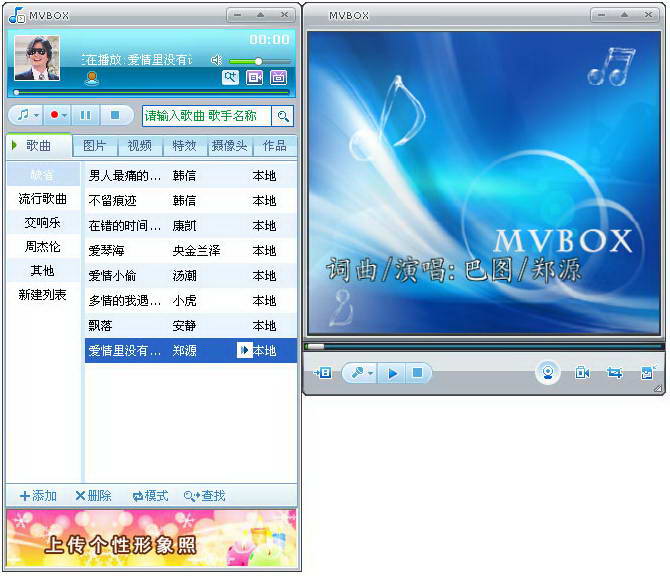
Task: Select song 在错的时间… by 康凯
Action: (x=191, y=226)
